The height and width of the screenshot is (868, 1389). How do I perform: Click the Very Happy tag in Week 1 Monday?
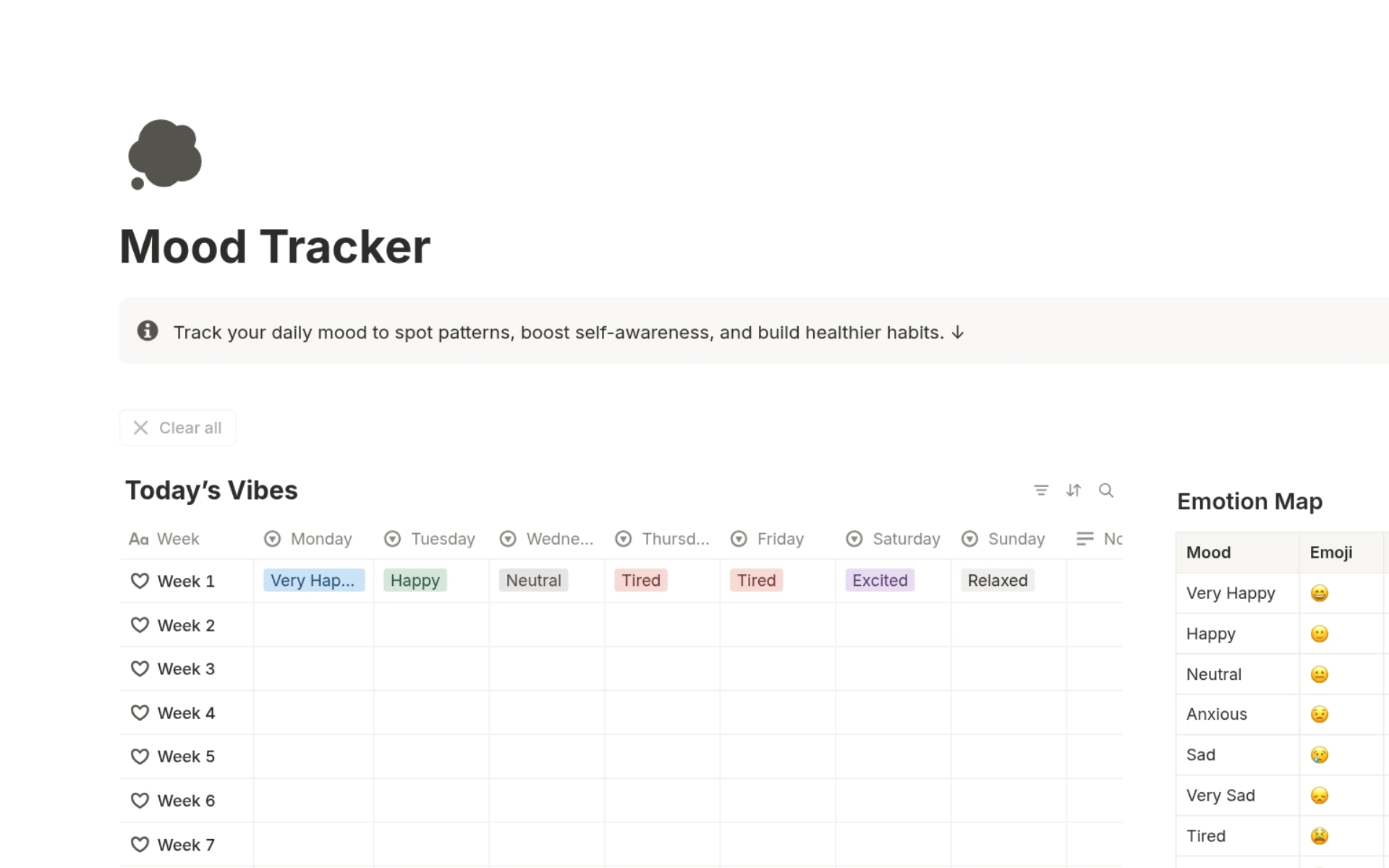(x=314, y=579)
